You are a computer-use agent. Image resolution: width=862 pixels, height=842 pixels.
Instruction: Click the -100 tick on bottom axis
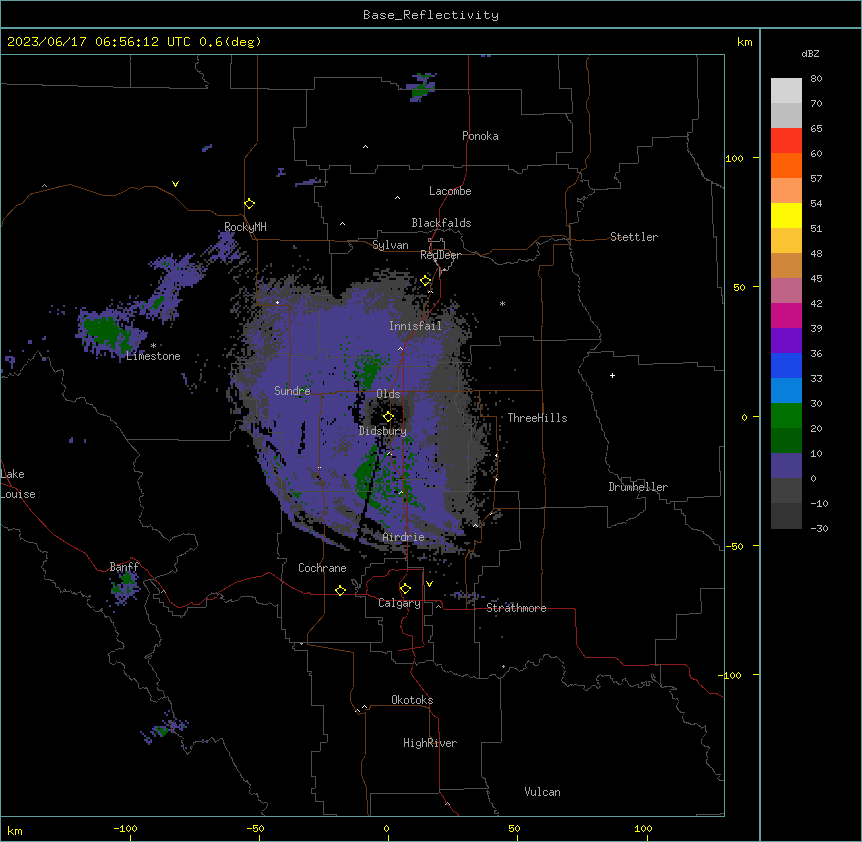(125, 828)
